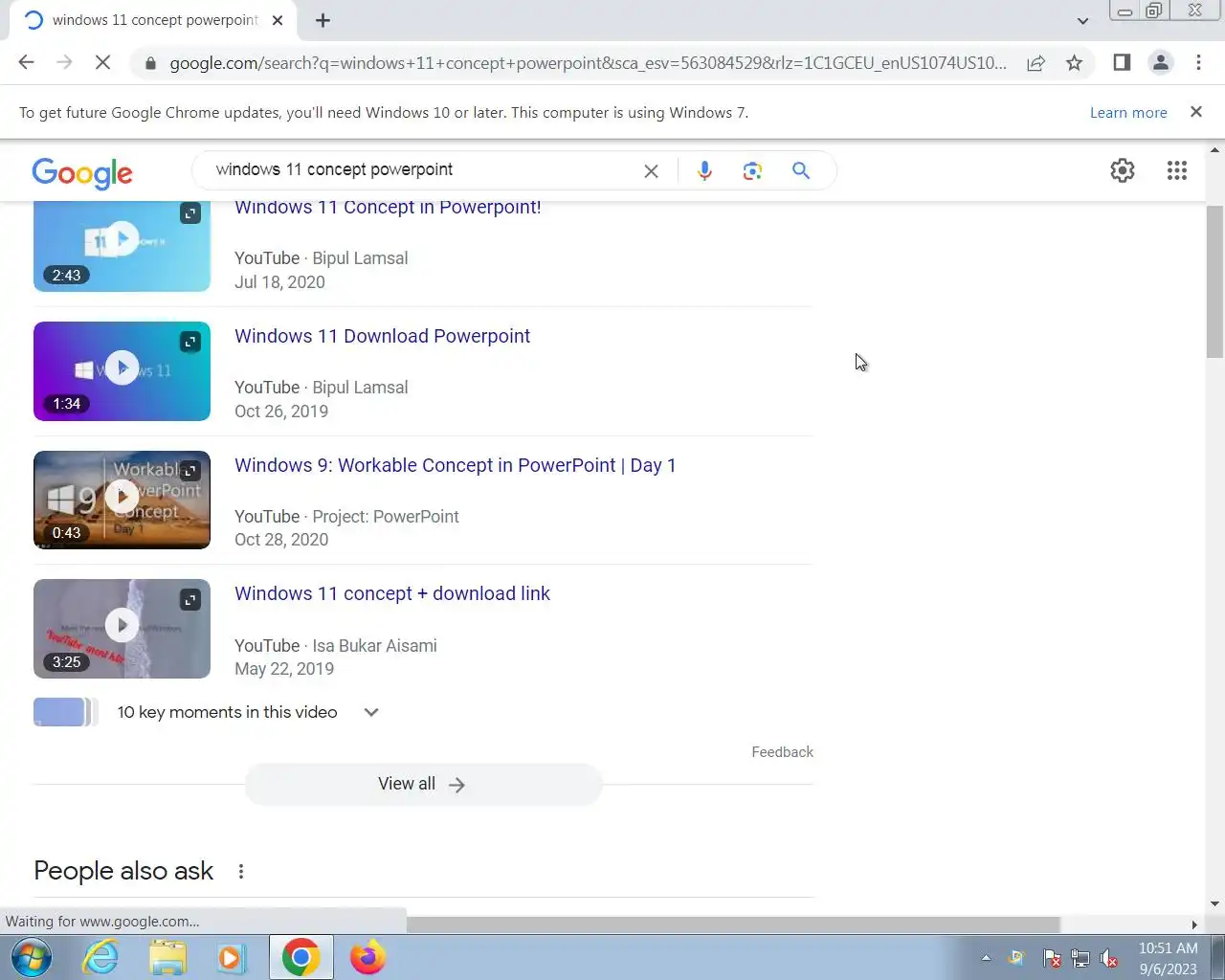Viewport: 1225px width, 980px height.
Task: Open the Action Center flag icon
Action: pyautogui.click(x=1052, y=958)
